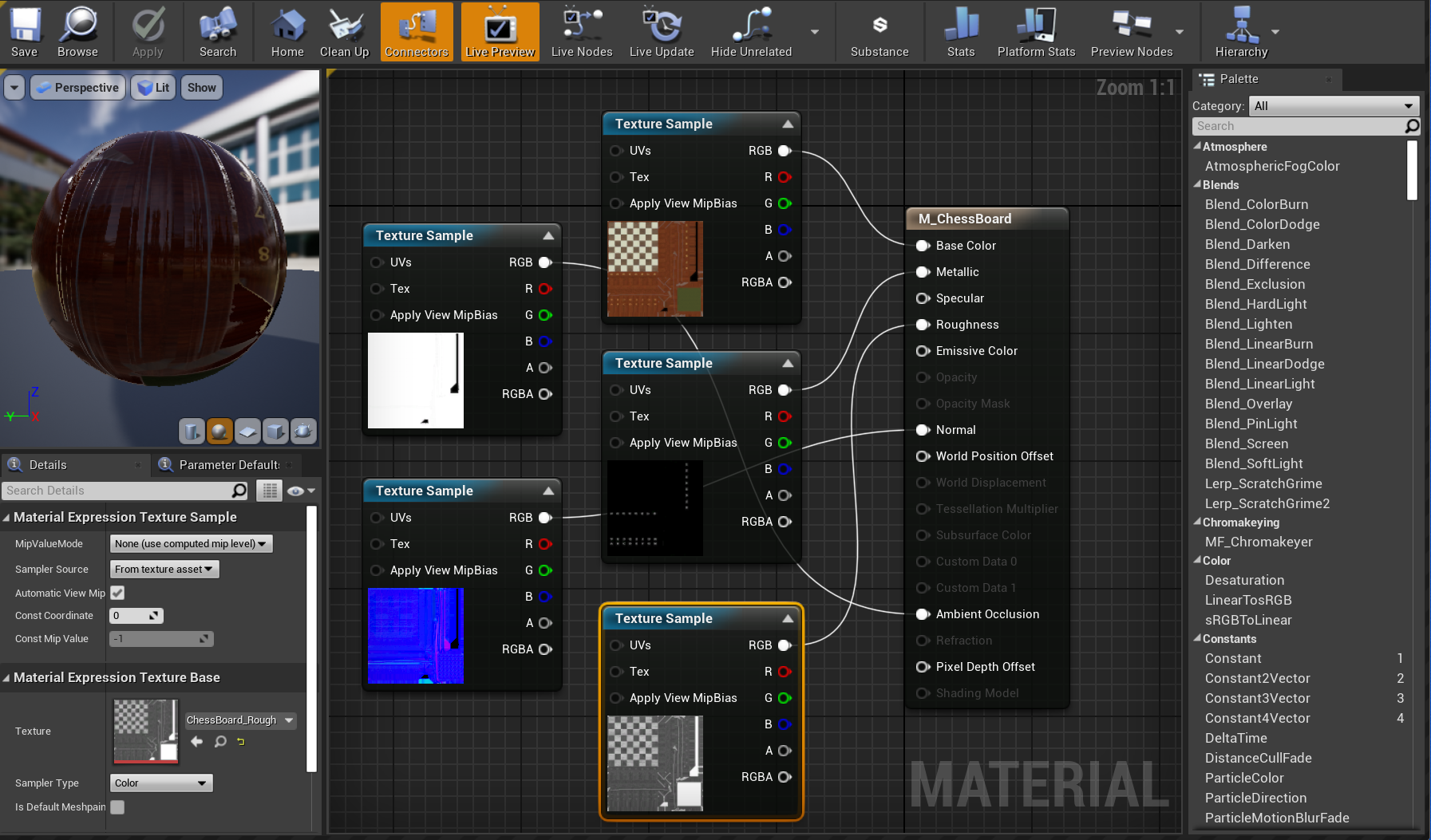The image size is (1431, 840).
Task: Open Hide Unrelated options arrow
Action: click(815, 32)
